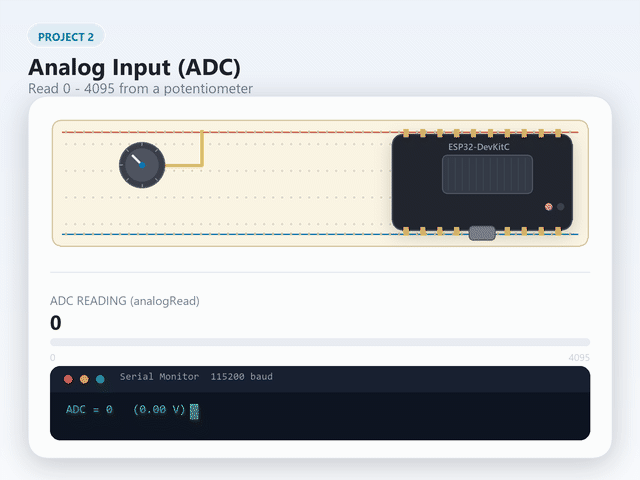Click the red dot in Serial Monitor header
The height and width of the screenshot is (480, 640).
[68, 379]
